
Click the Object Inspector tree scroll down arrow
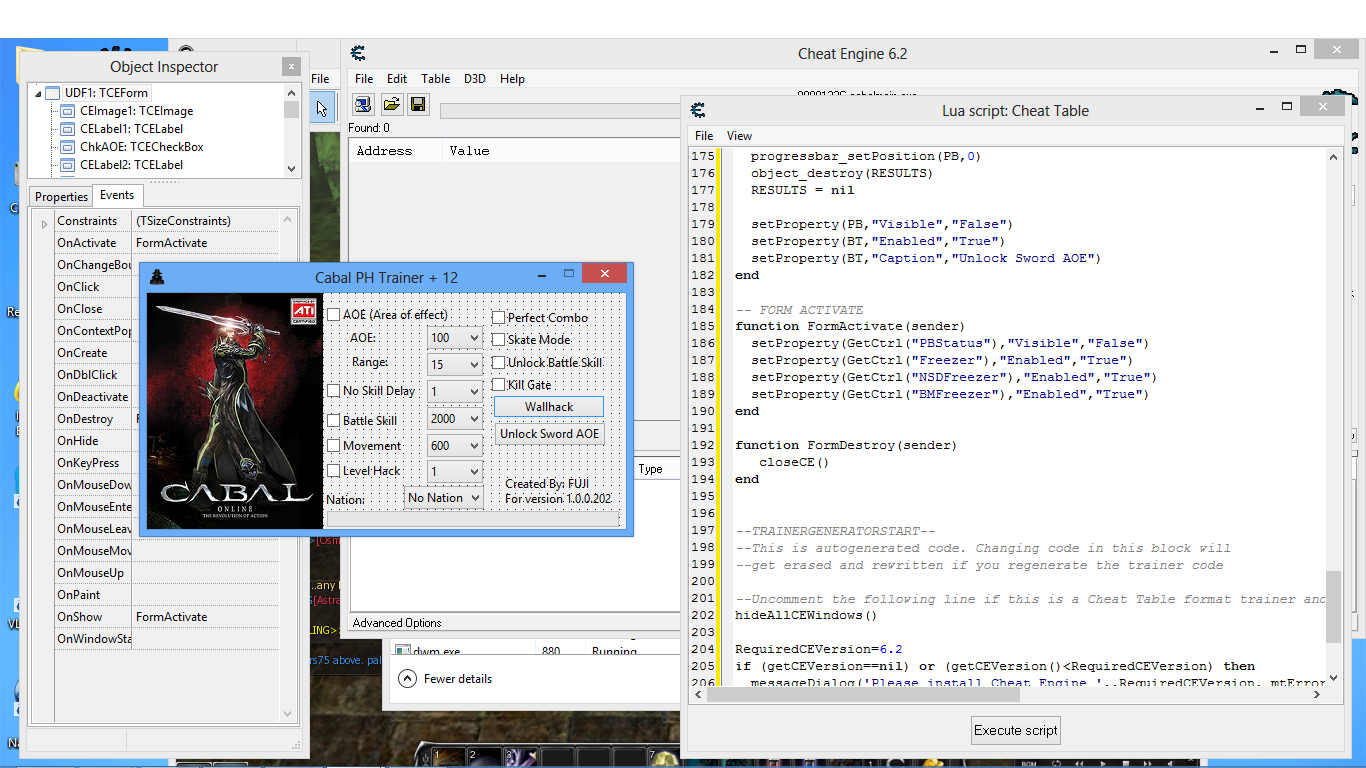(x=291, y=170)
